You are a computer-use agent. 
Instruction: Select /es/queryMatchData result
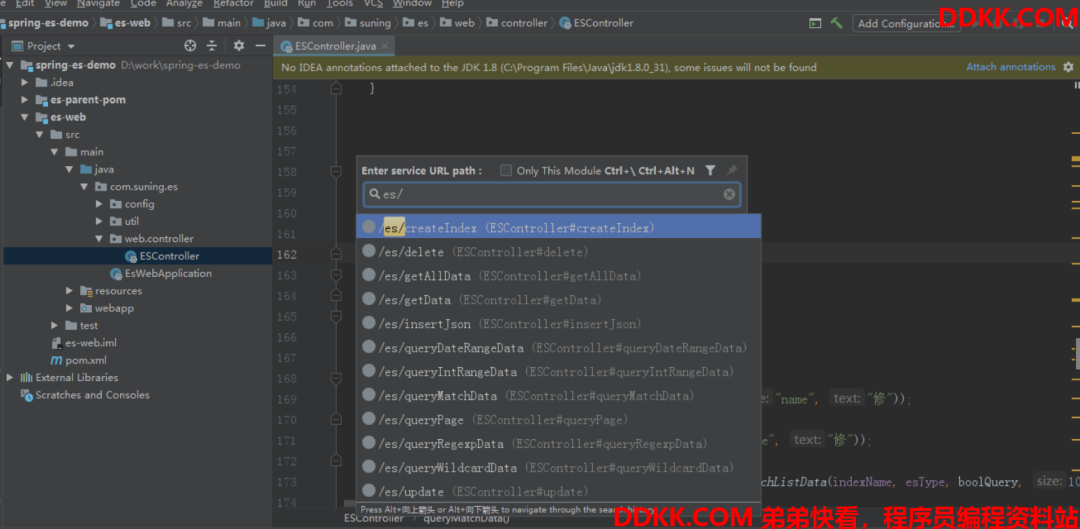click(559, 396)
